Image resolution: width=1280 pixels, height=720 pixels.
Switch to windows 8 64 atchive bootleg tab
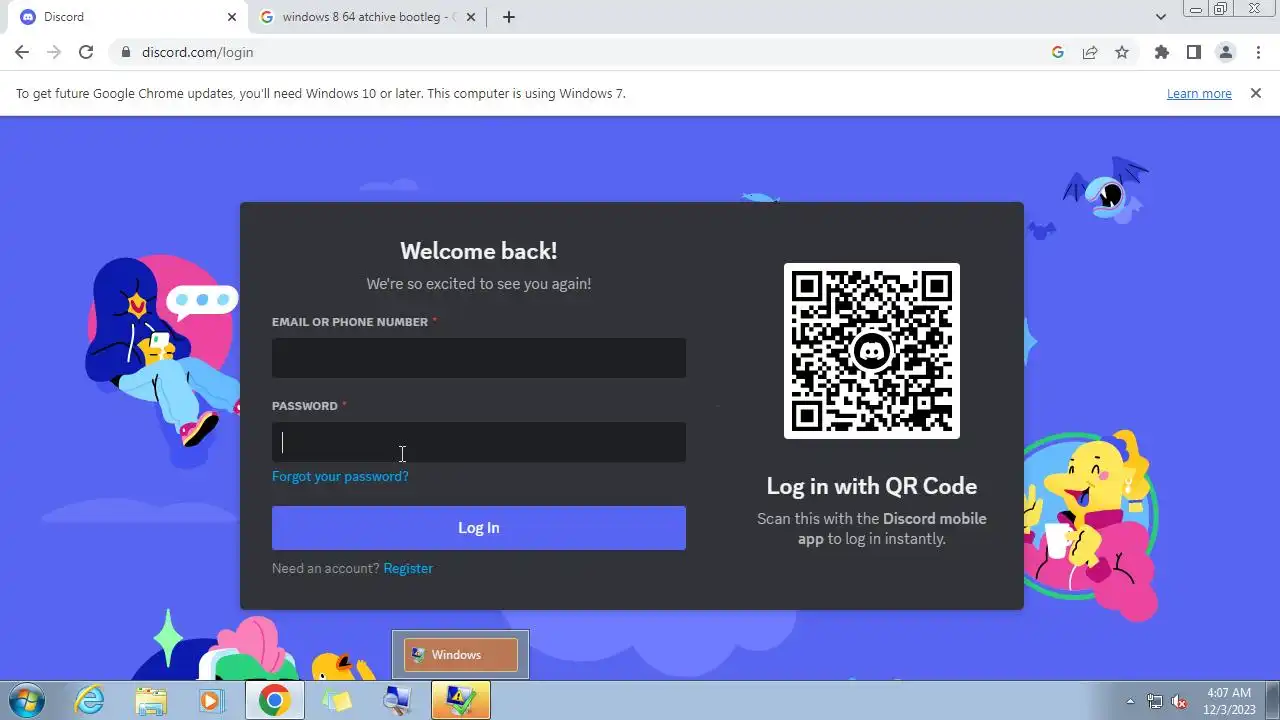coord(367,17)
